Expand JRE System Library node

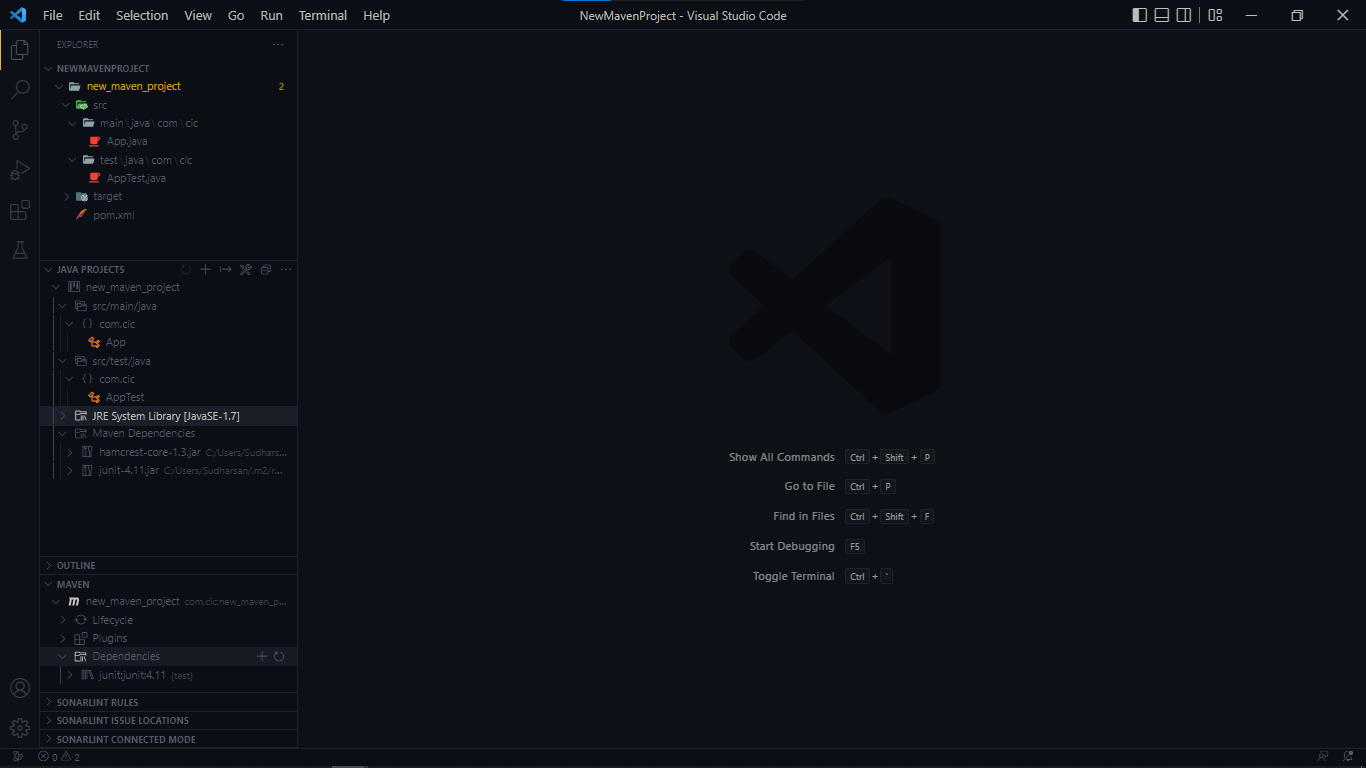tap(64, 416)
